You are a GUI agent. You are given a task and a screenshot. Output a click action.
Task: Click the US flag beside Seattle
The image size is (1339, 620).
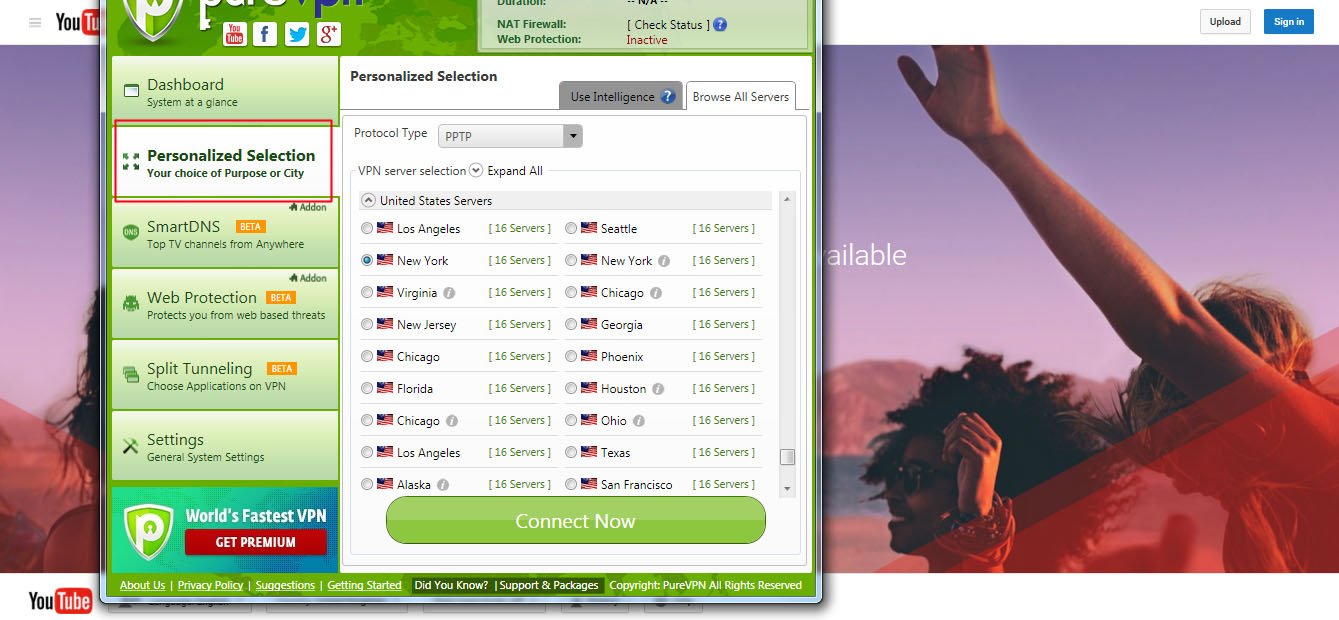pos(589,228)
